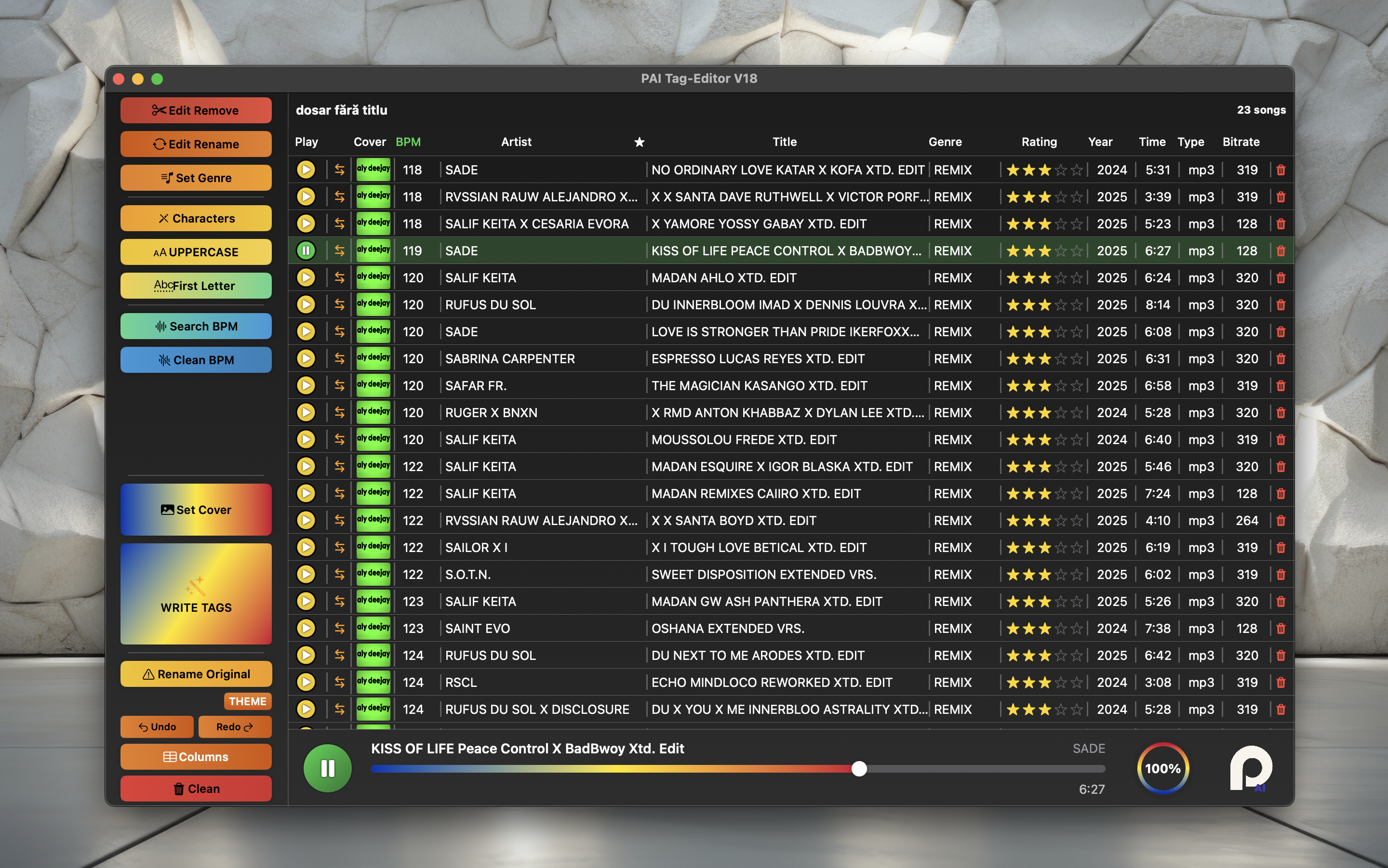Swap artist/title for MOUSSOLOU FREDE row

pyautogui.click(x=339, y=439)
